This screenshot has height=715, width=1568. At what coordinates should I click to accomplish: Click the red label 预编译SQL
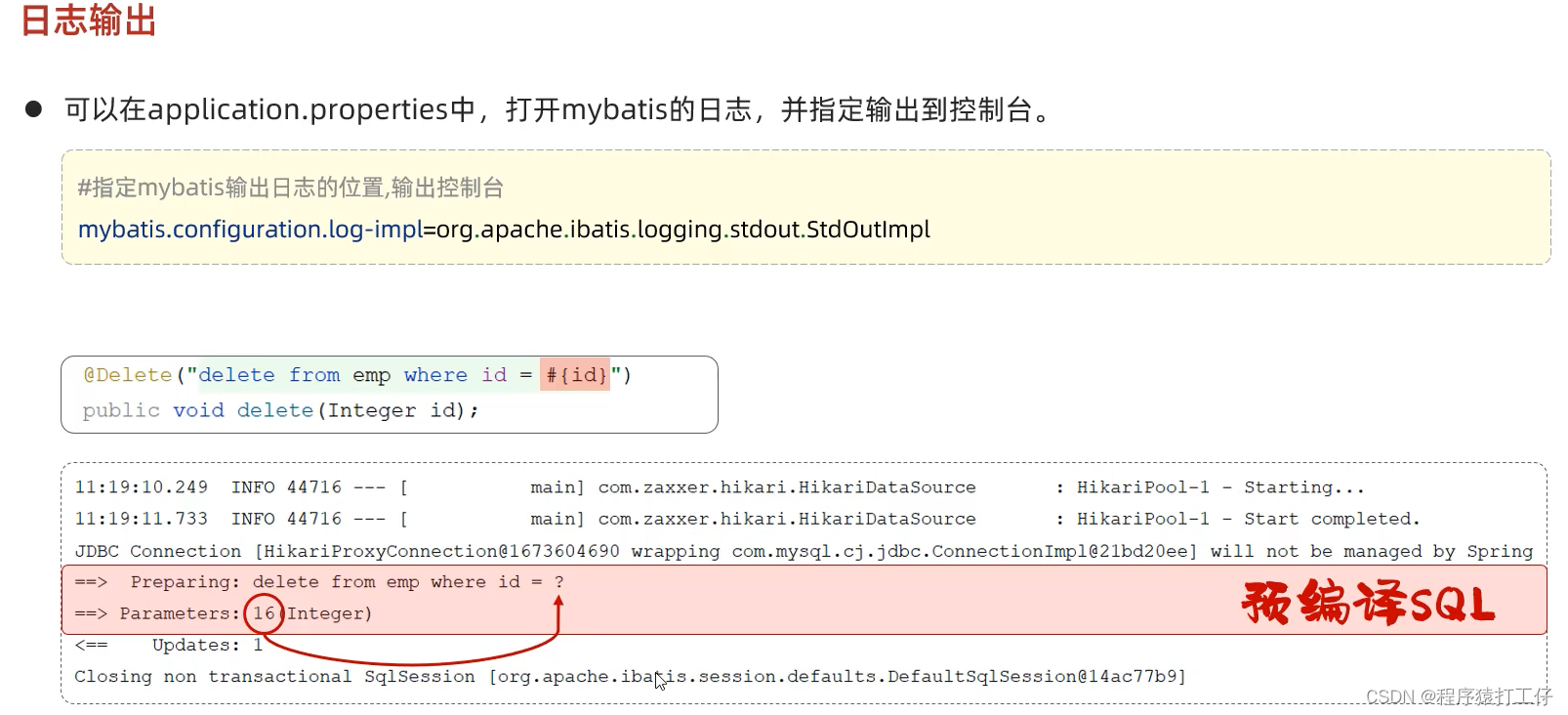(x=1368, y=602)
